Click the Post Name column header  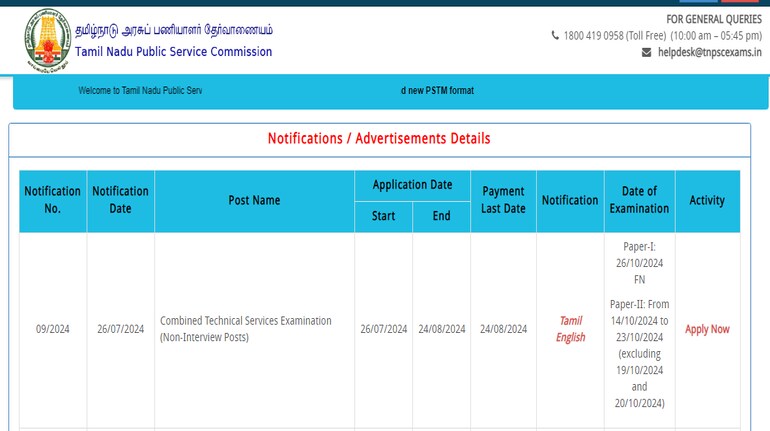pos(254,200)
